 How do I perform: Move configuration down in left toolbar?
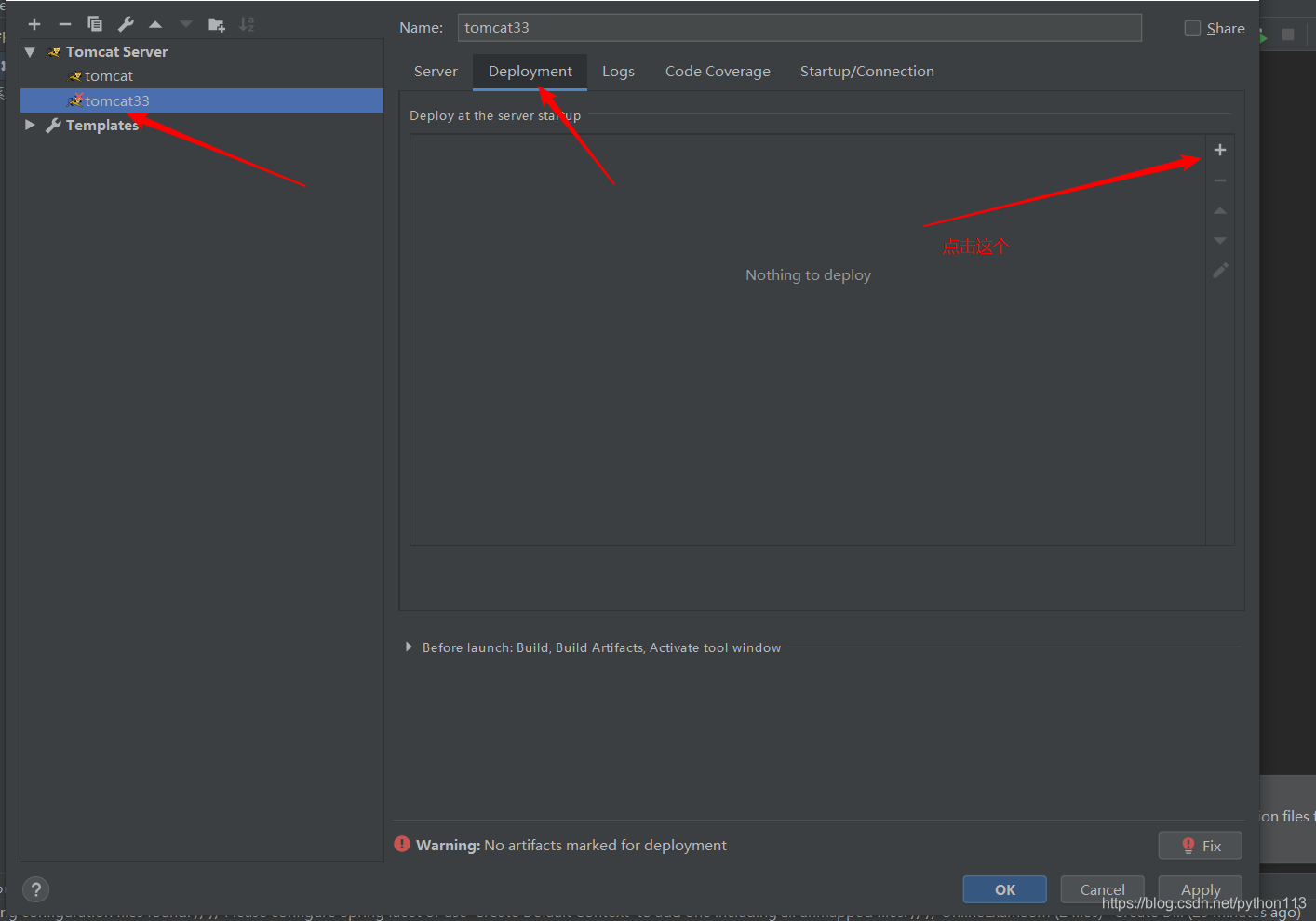pos(186,24)
